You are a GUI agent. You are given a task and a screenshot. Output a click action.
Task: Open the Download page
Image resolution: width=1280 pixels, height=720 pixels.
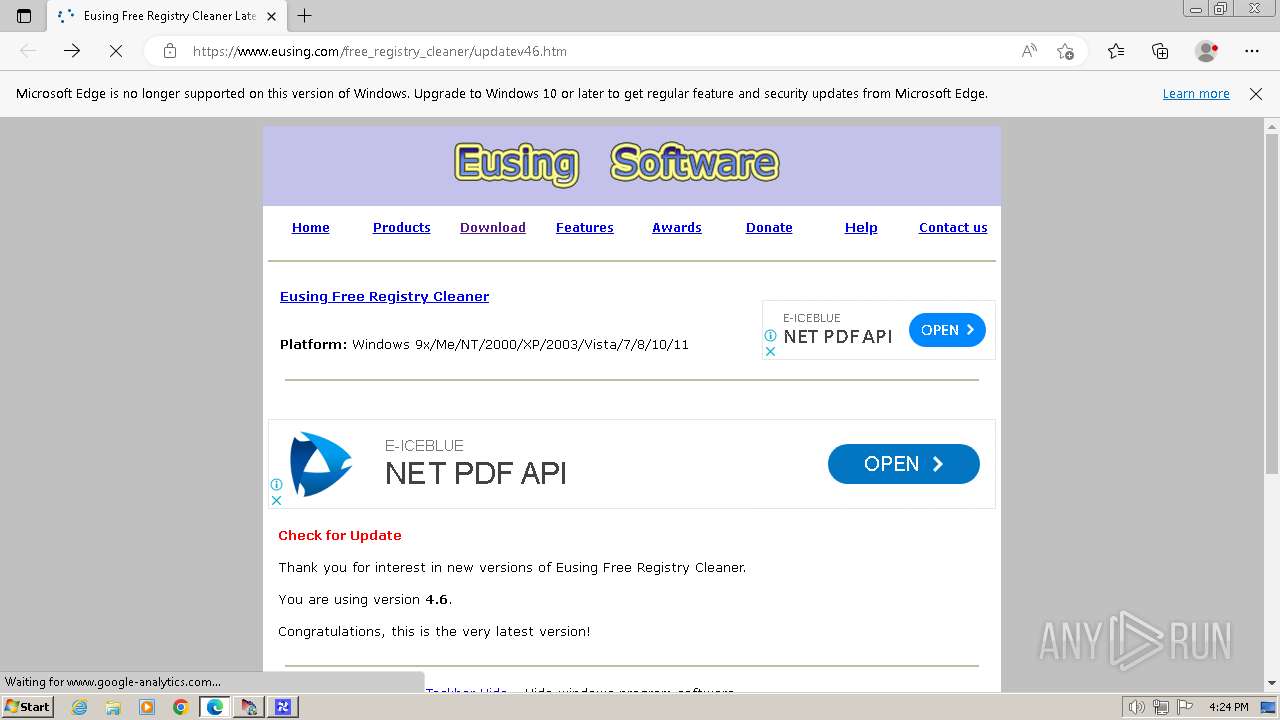pos(492,227)
